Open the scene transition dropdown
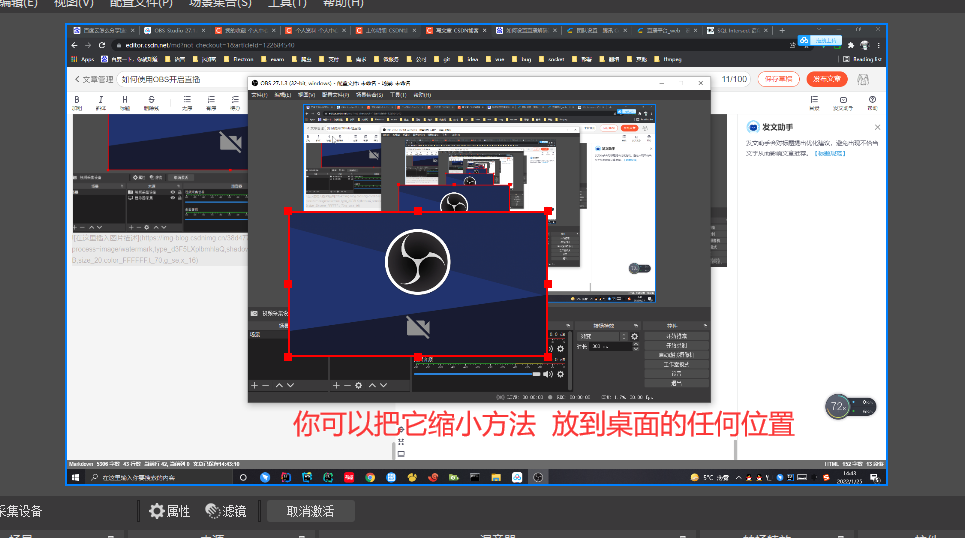The height and width of the screenshot is (538, 965). [x=602, y=336]
